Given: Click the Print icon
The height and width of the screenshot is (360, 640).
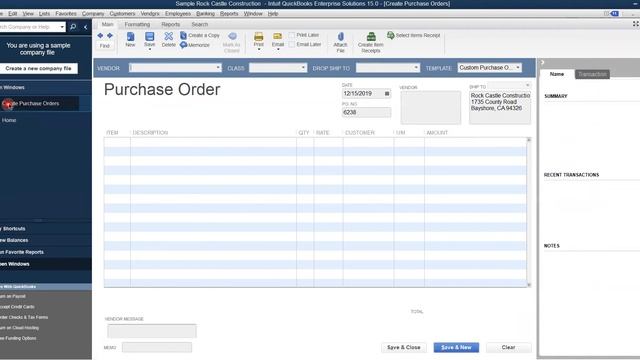Looking at the screenshot, I should 258,37.
